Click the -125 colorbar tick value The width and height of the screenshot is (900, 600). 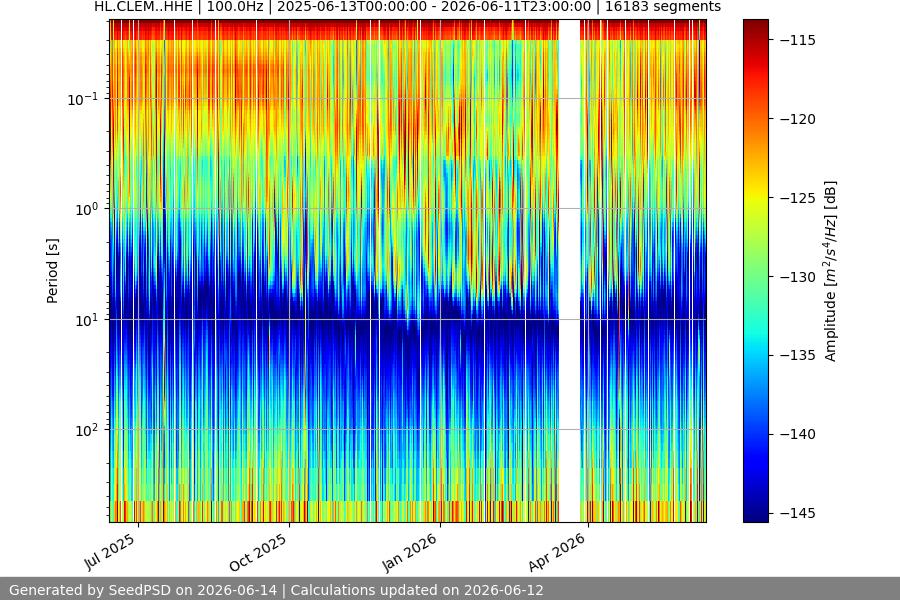[798, 198]
